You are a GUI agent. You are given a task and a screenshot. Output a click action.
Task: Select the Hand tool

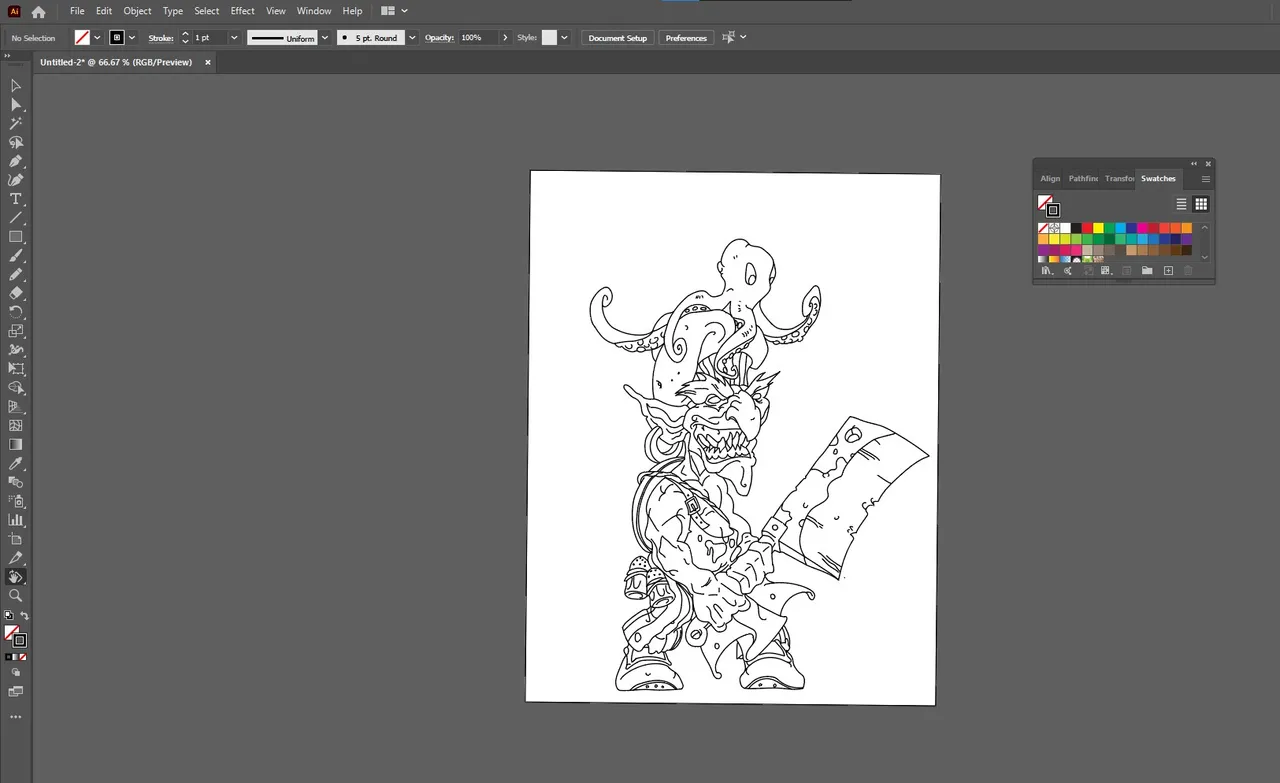tap(16, 577)
